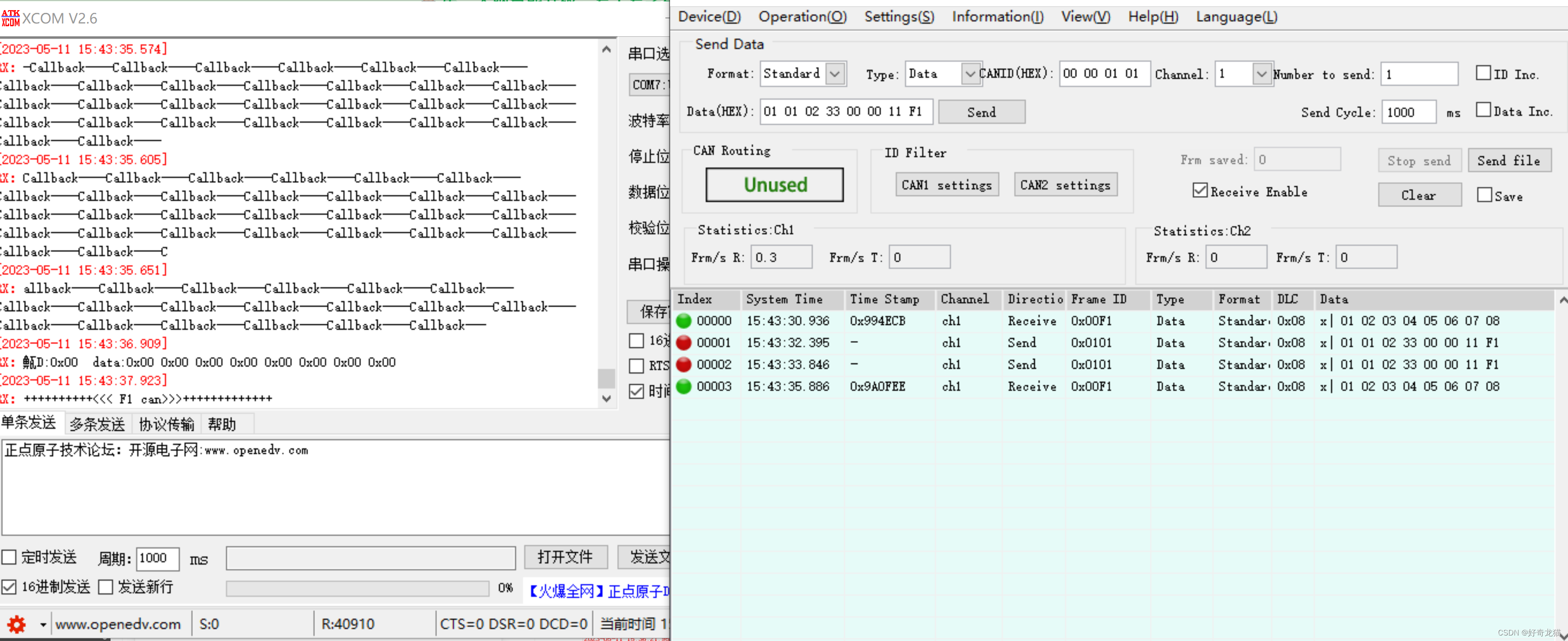Open CAN1 settings configuration panel
Viewport: 1568px width, 641px height.
(x=944, y=184)
